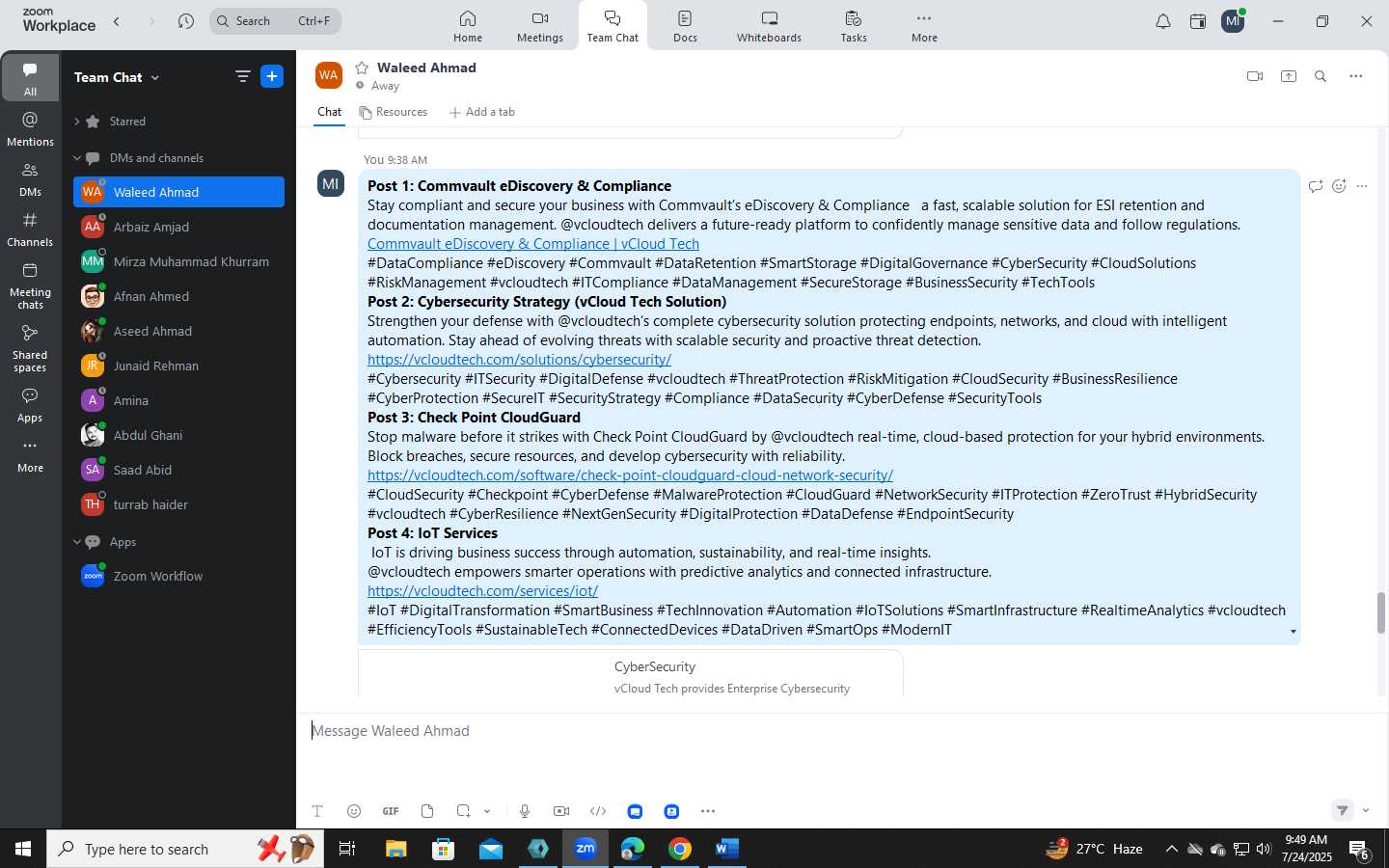Record a video message

point(561,811)
